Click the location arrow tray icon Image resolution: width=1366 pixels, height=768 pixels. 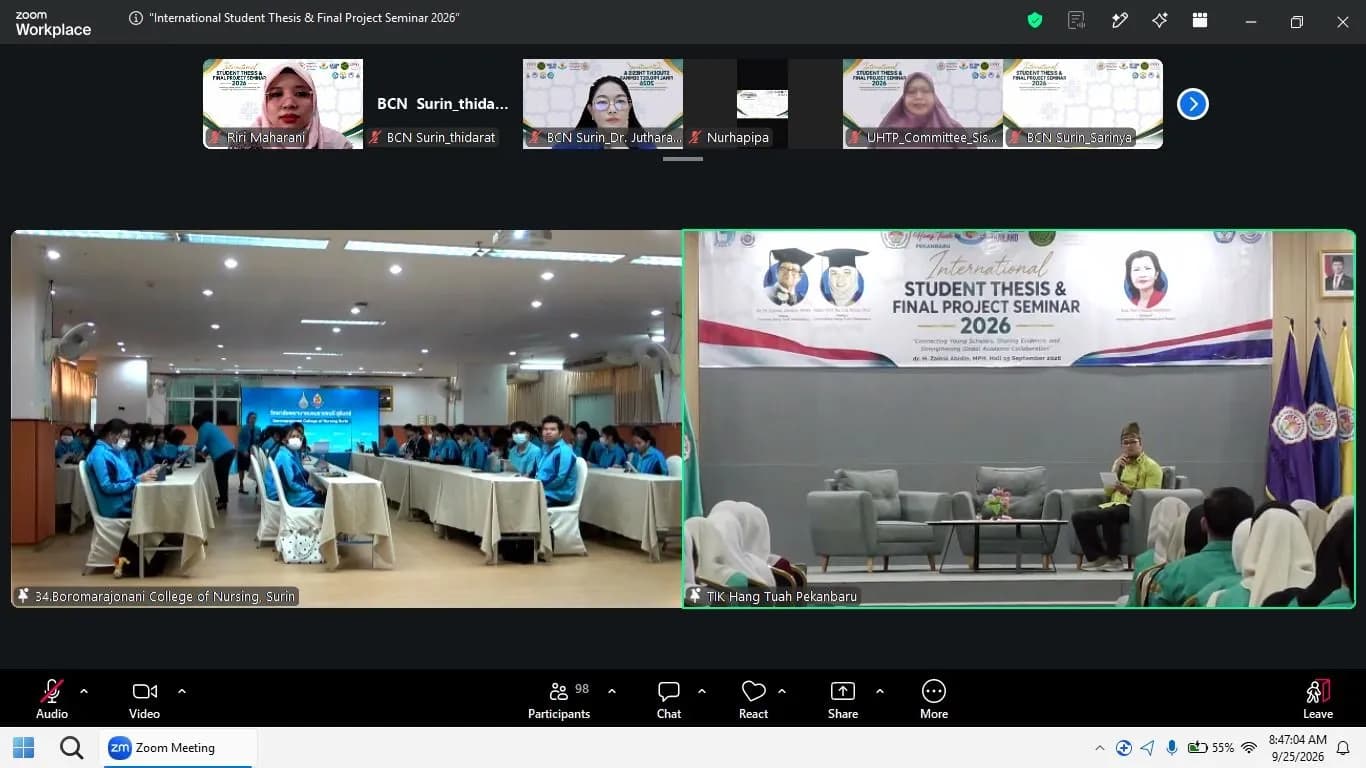pos(1147,748)
